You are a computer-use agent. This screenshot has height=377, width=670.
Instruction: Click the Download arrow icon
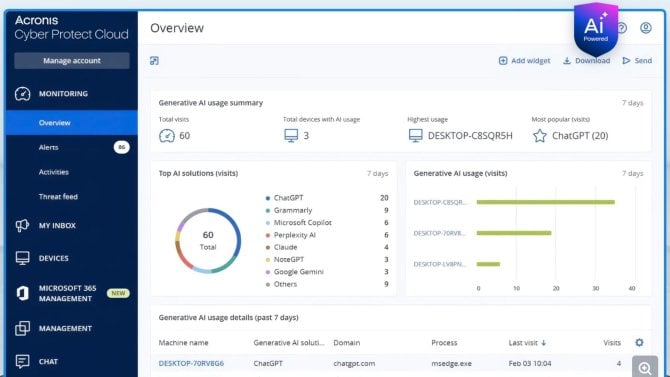pyautogui.click(x=567, y=61)
